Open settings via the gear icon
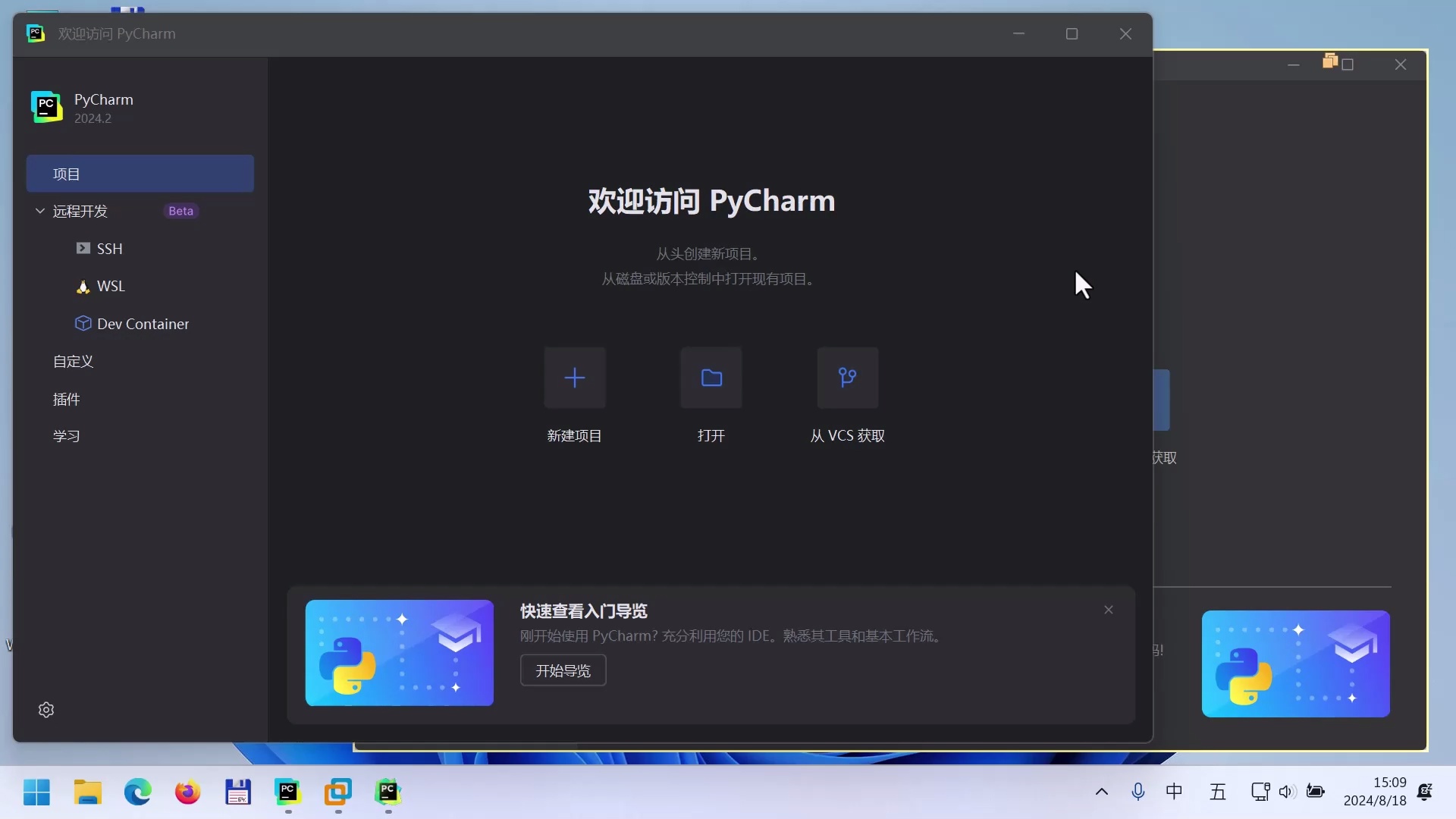This screenshot has height=819, width=1456. pyautogui.click(x=45, y=710)
